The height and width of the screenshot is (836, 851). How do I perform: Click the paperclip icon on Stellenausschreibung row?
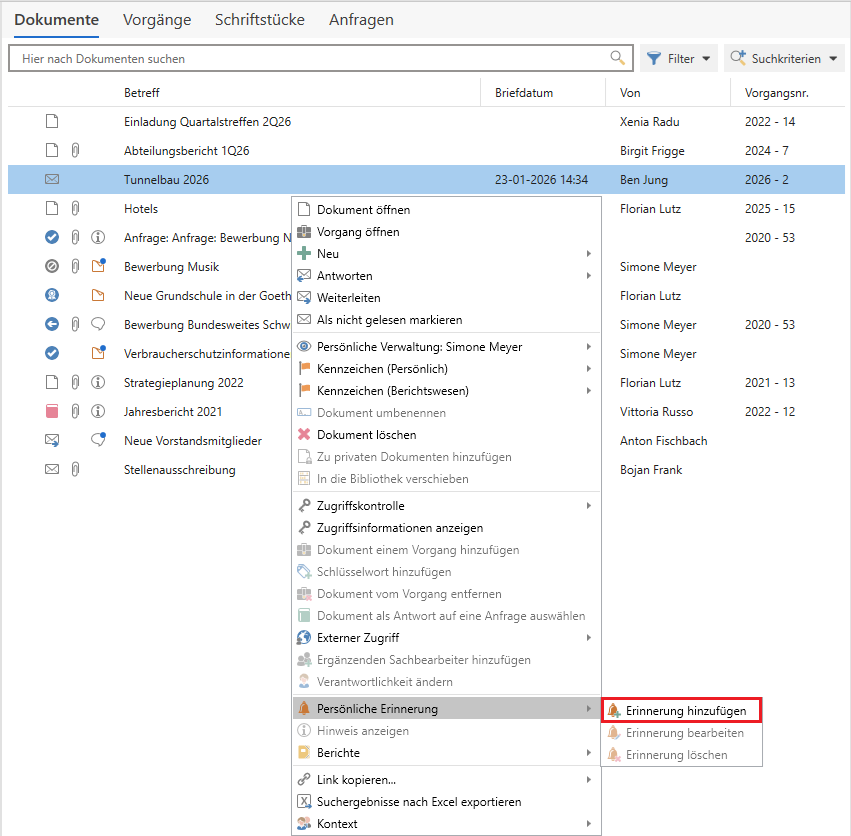click(x=75, y=469)
